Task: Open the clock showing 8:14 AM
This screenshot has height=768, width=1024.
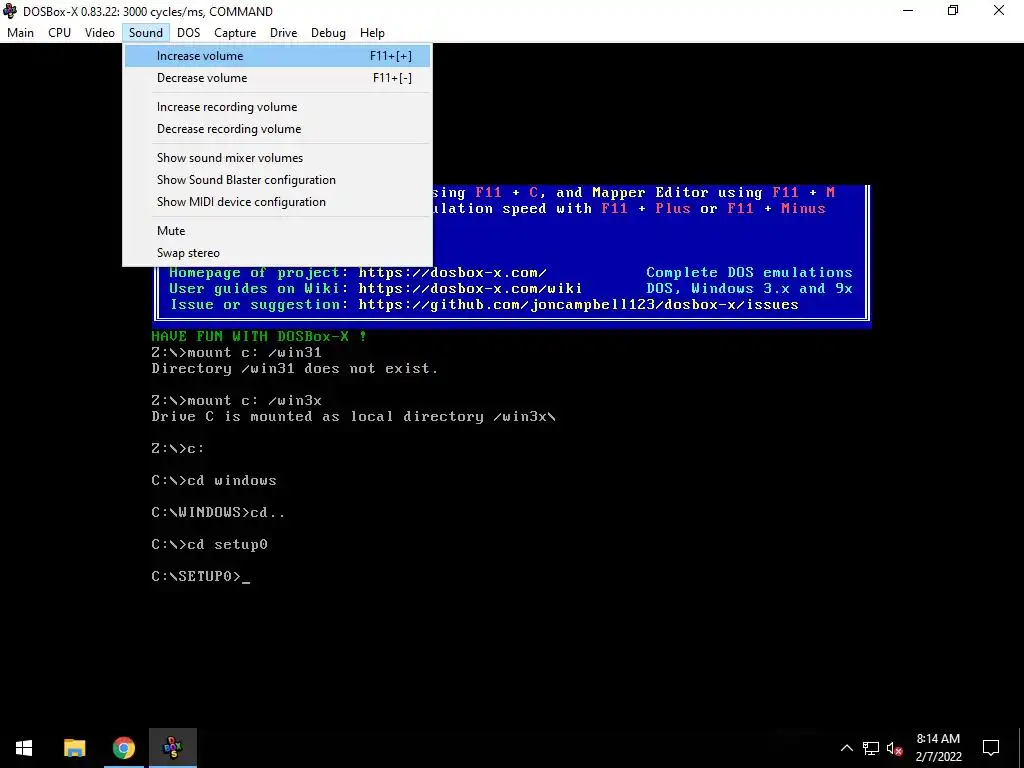Action: pyautogui.click(x=938, y=748)
